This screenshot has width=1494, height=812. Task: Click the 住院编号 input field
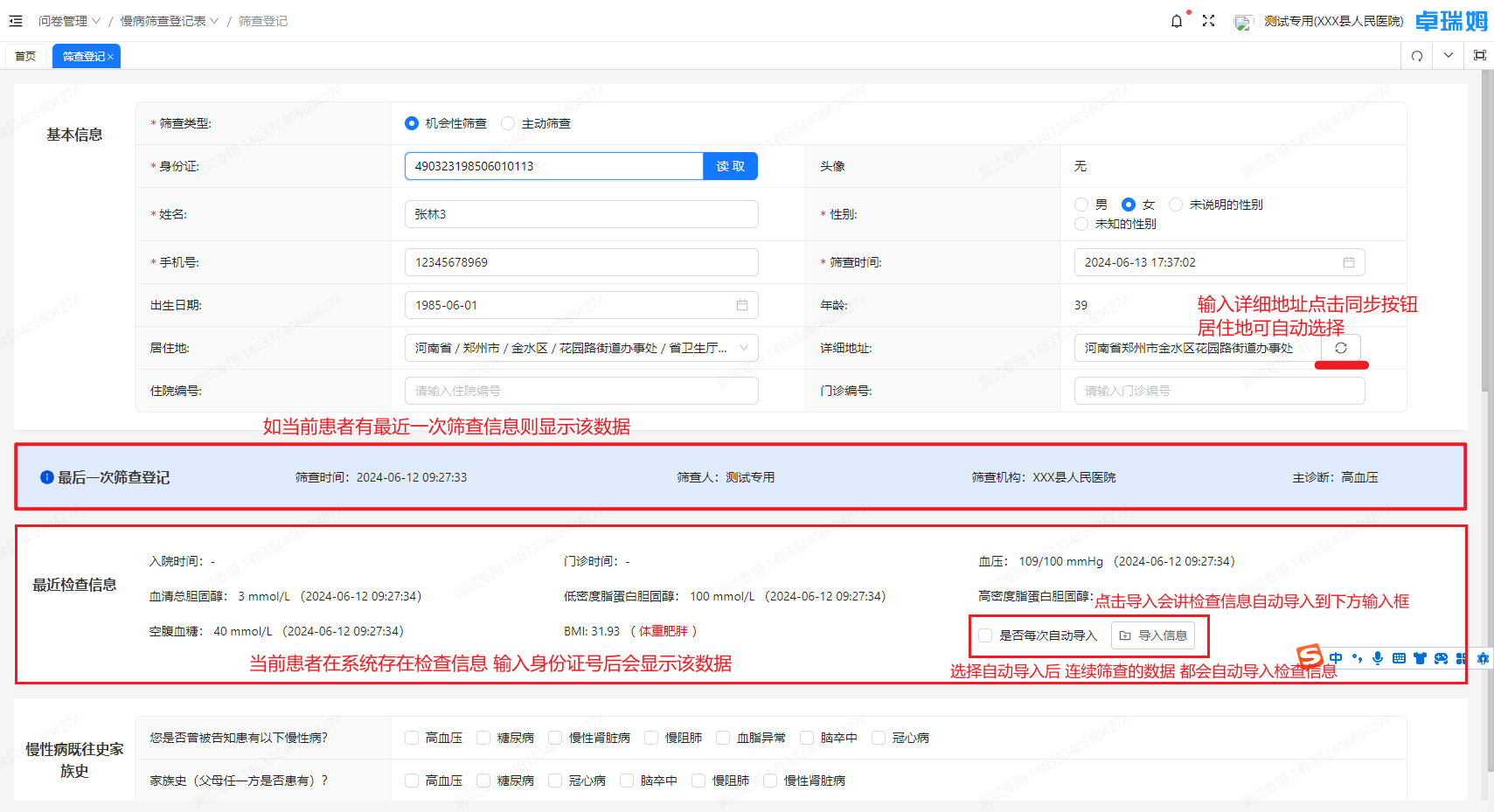tap(580, 390)
